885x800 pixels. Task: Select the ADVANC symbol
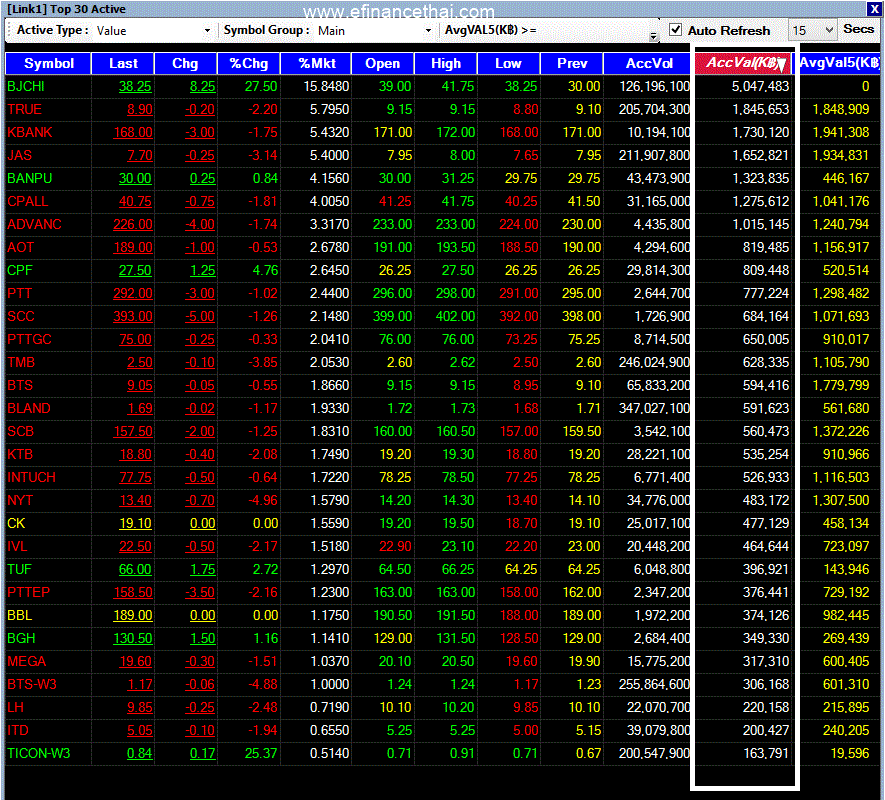(34, 224)
